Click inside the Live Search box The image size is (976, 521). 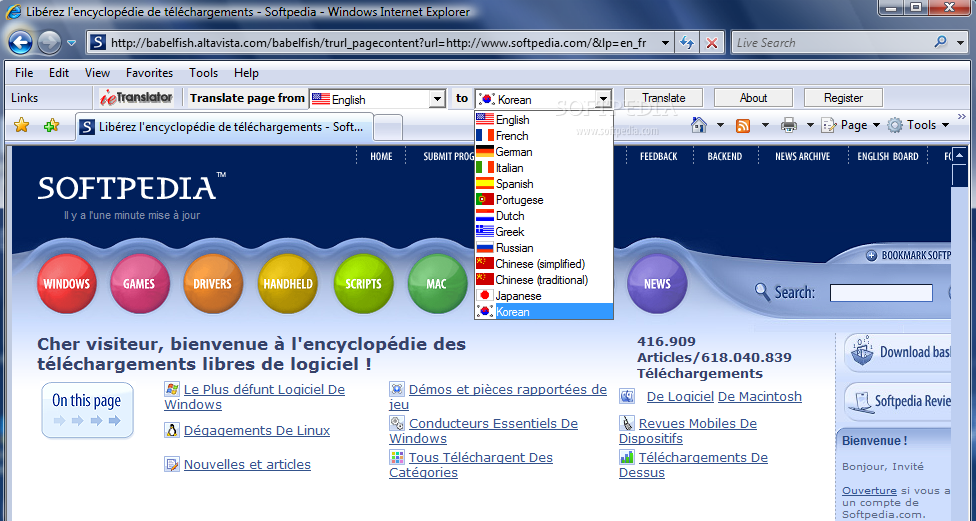click(833, 43)
